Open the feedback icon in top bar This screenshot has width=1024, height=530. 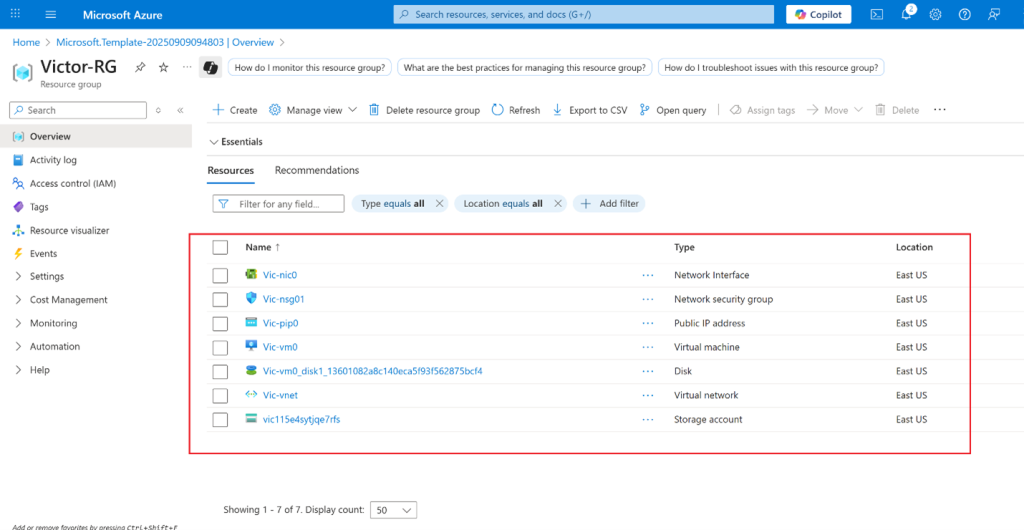(994, 14)
